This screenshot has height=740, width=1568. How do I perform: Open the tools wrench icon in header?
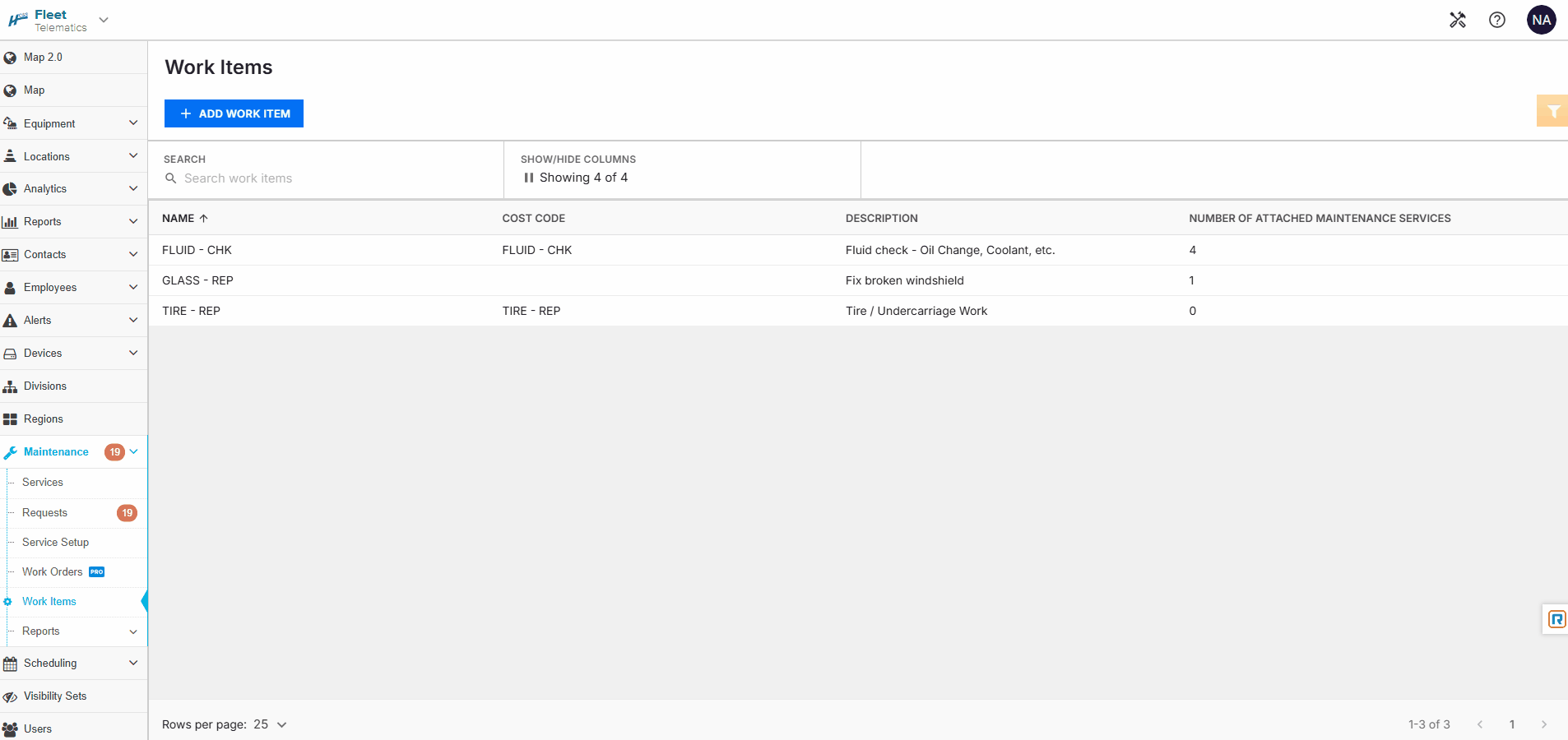click(x=1458, y=20)
